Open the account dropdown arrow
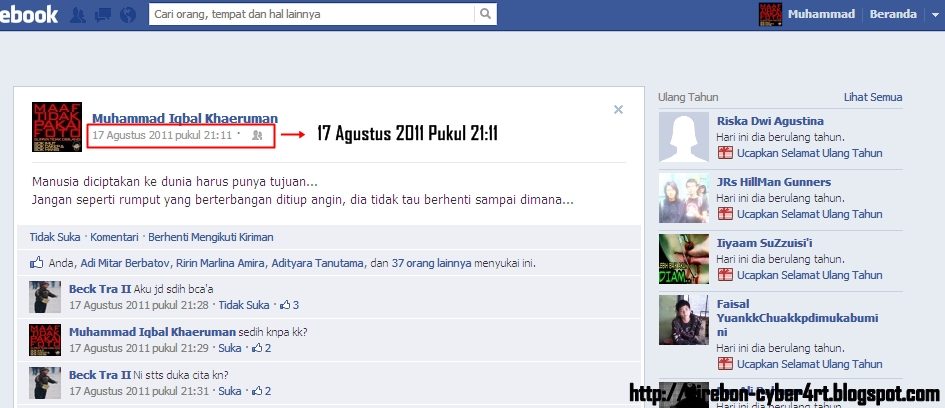945x408 pixels. tap(935, 14)
